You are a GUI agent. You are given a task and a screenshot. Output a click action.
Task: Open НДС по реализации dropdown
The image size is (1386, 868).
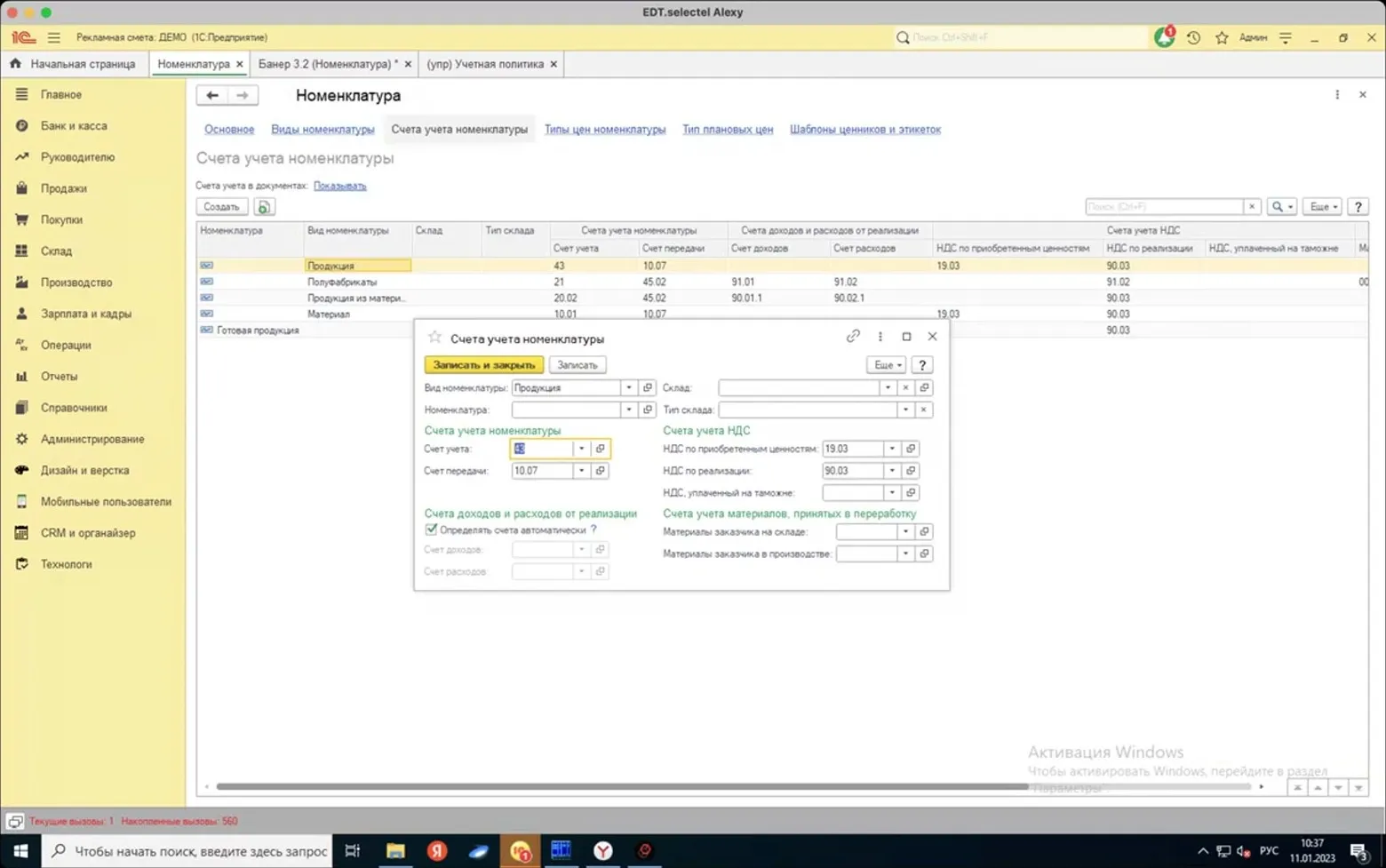click(892, 471)
